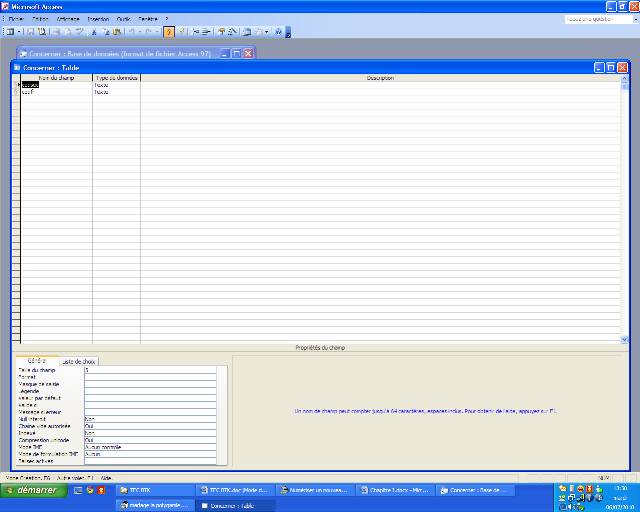
Task: Open the View mode dropdown arrow
Action: click(17, 32)
